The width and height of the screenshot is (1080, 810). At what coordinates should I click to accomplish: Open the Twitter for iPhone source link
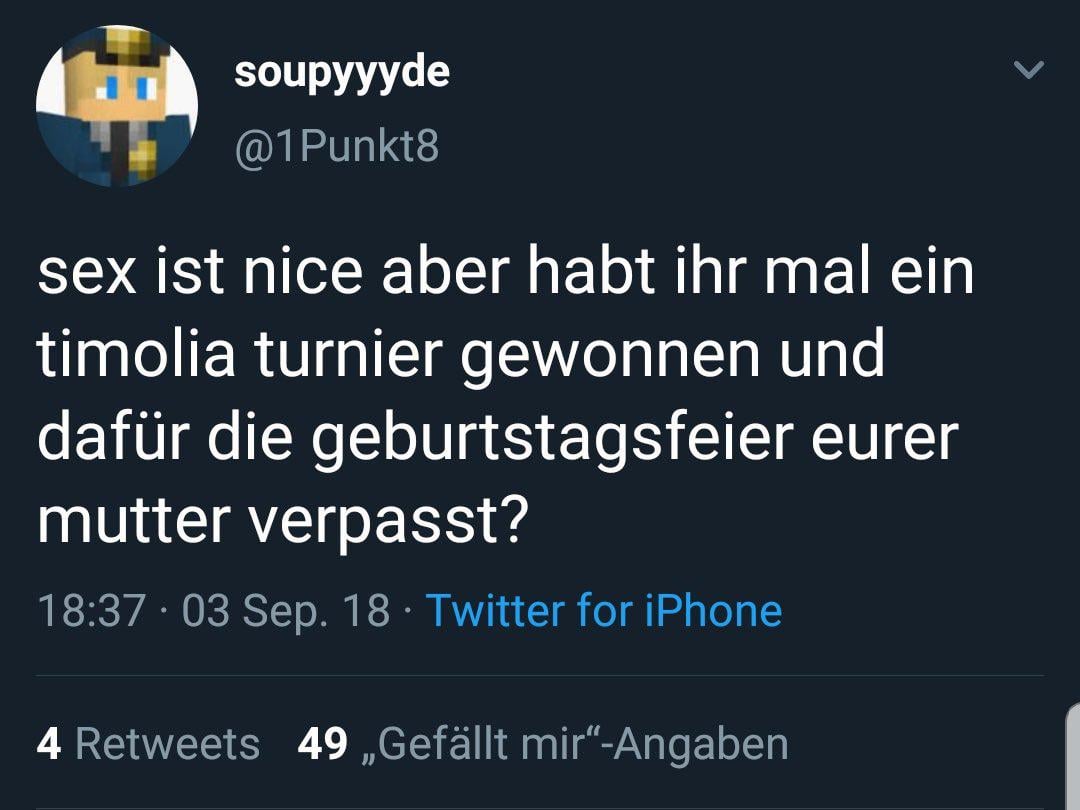(x=604, y=610)
